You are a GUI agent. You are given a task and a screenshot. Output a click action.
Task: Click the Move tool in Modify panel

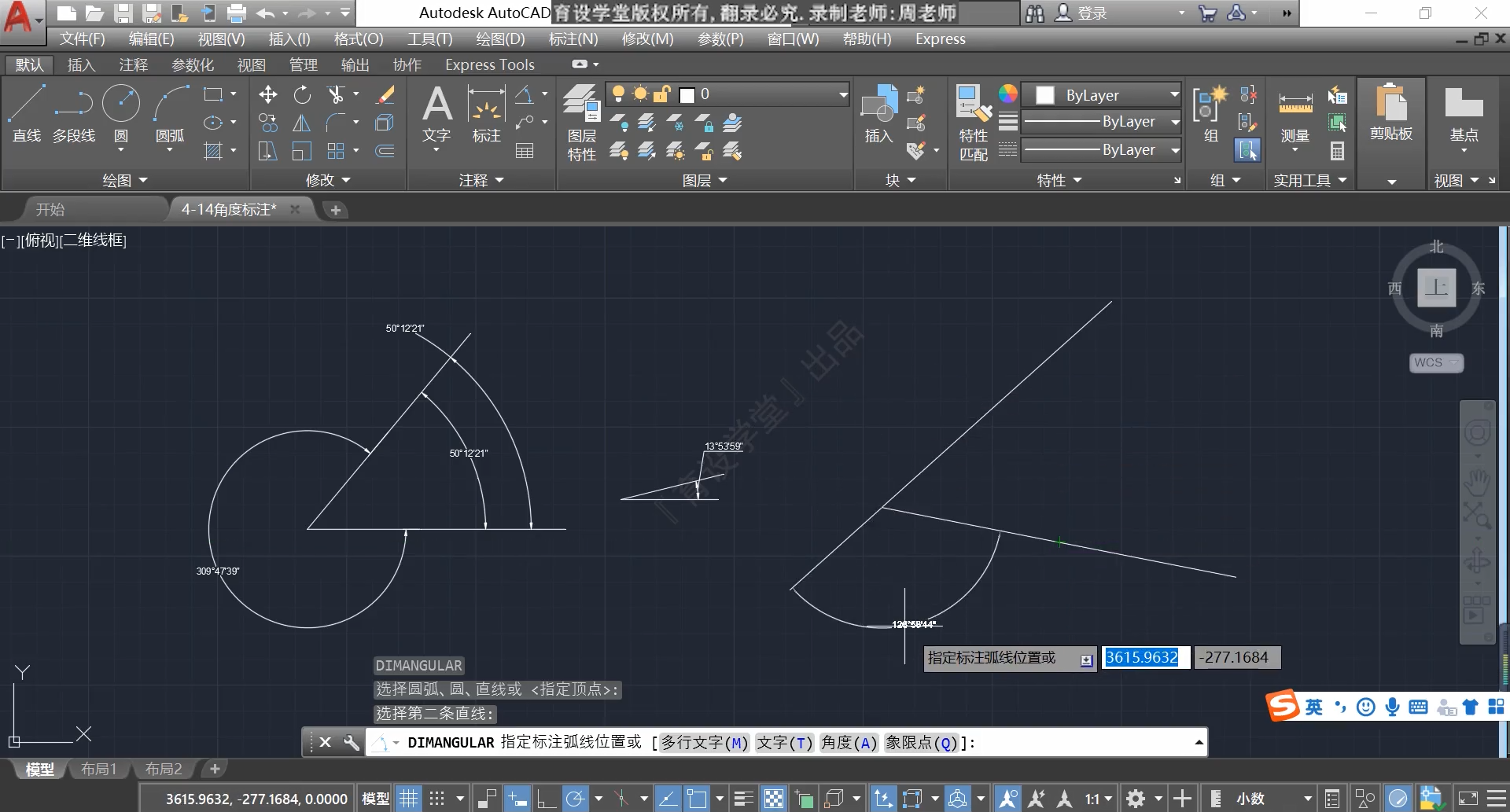pyautogui.click(x=268, y=95)
